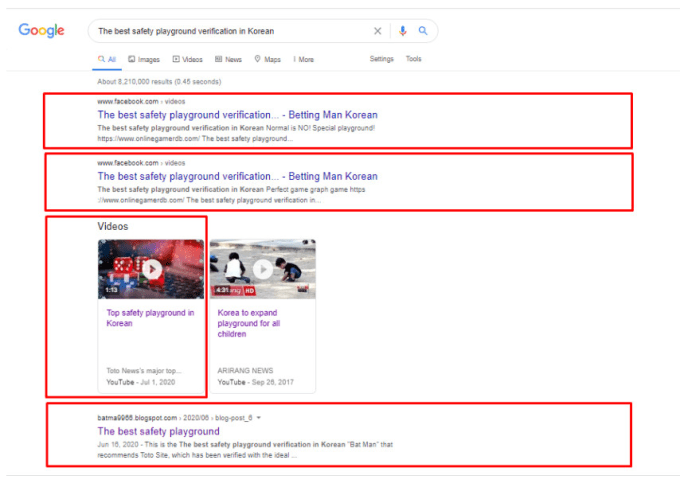The height and width of the screenshot is (491, 680).
Task: Select the All results tab
Action: coord(107,59)
